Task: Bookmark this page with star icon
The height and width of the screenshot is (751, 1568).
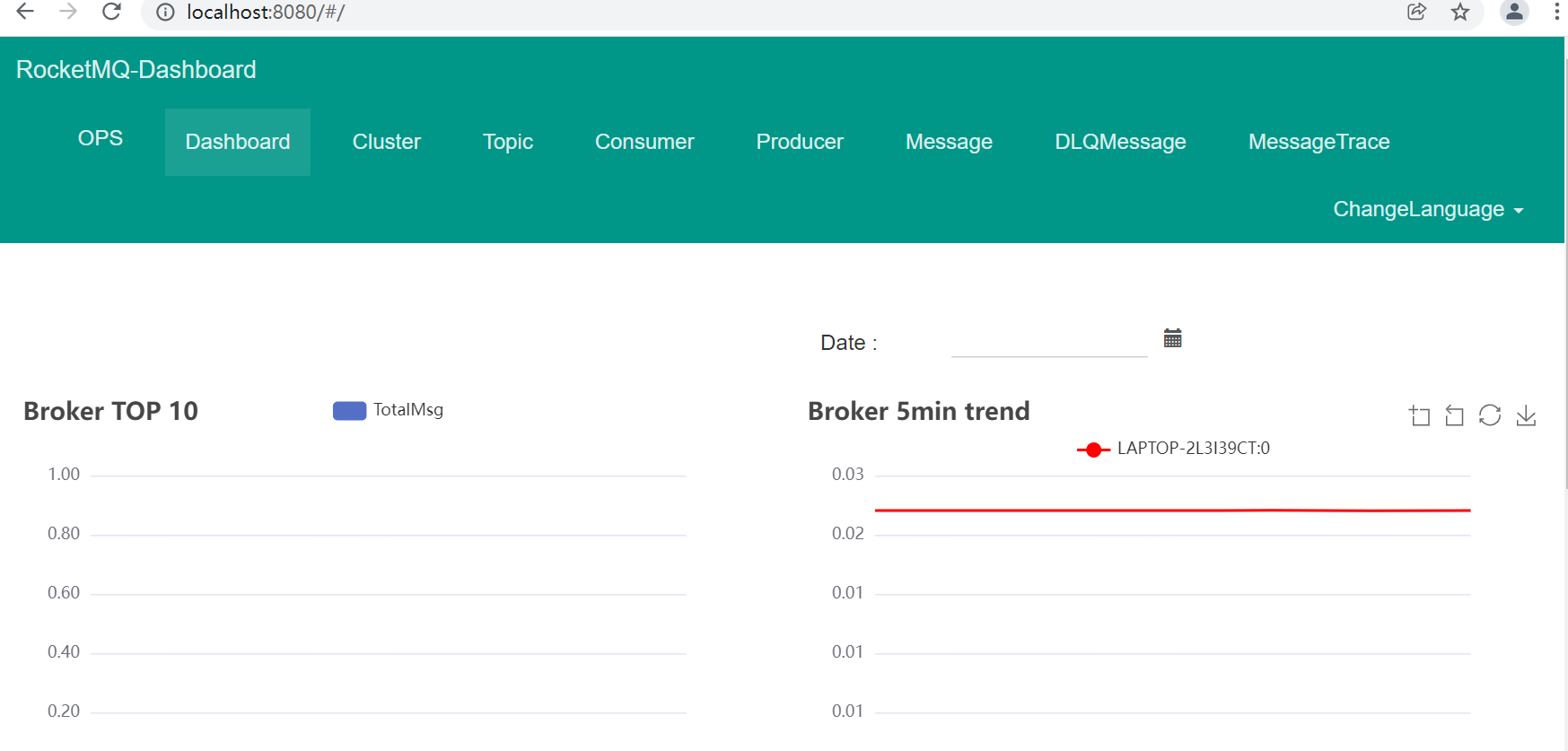Action: coord(1460,12)
